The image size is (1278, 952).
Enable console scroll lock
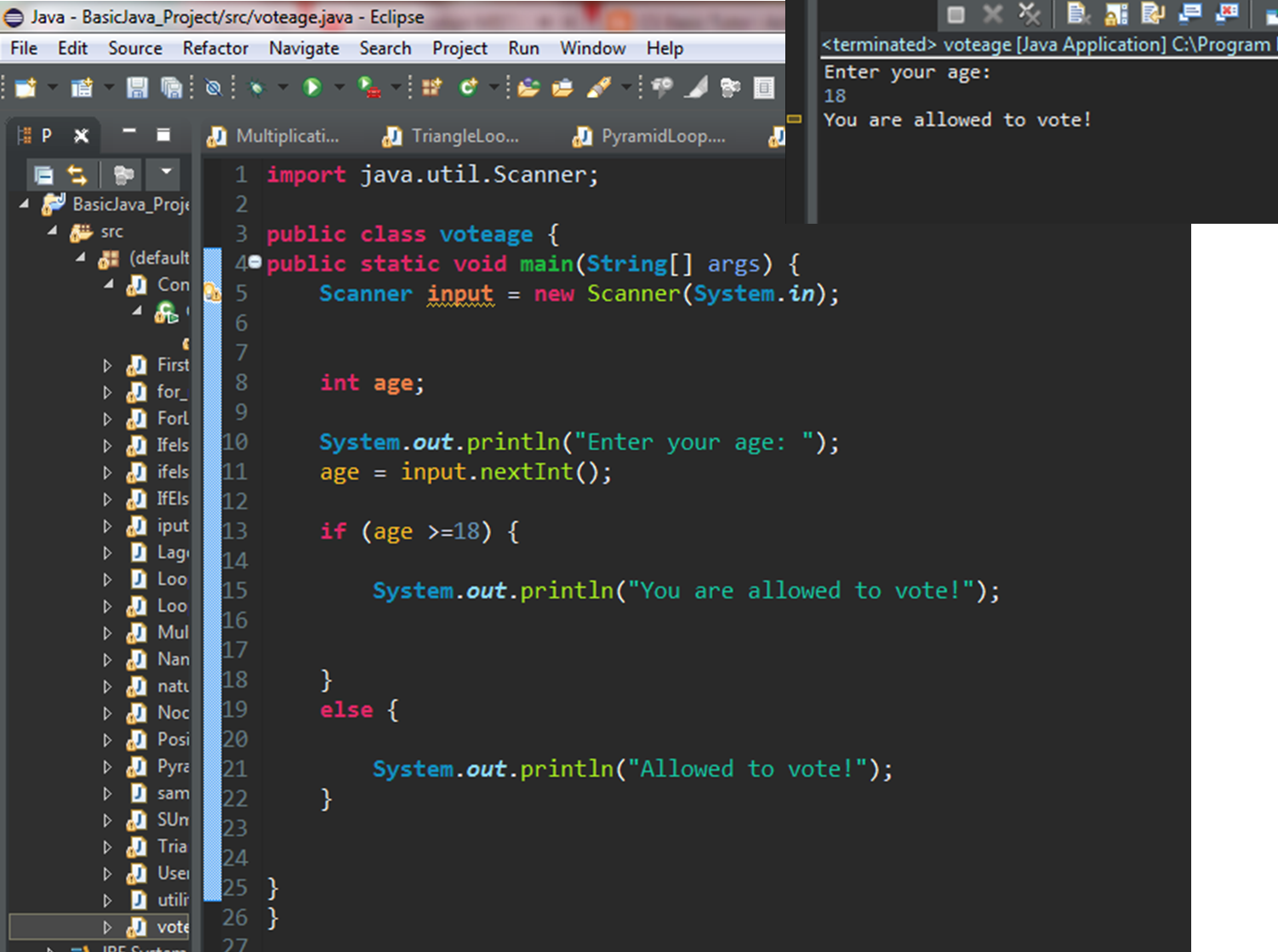[x=1116, y=14]
